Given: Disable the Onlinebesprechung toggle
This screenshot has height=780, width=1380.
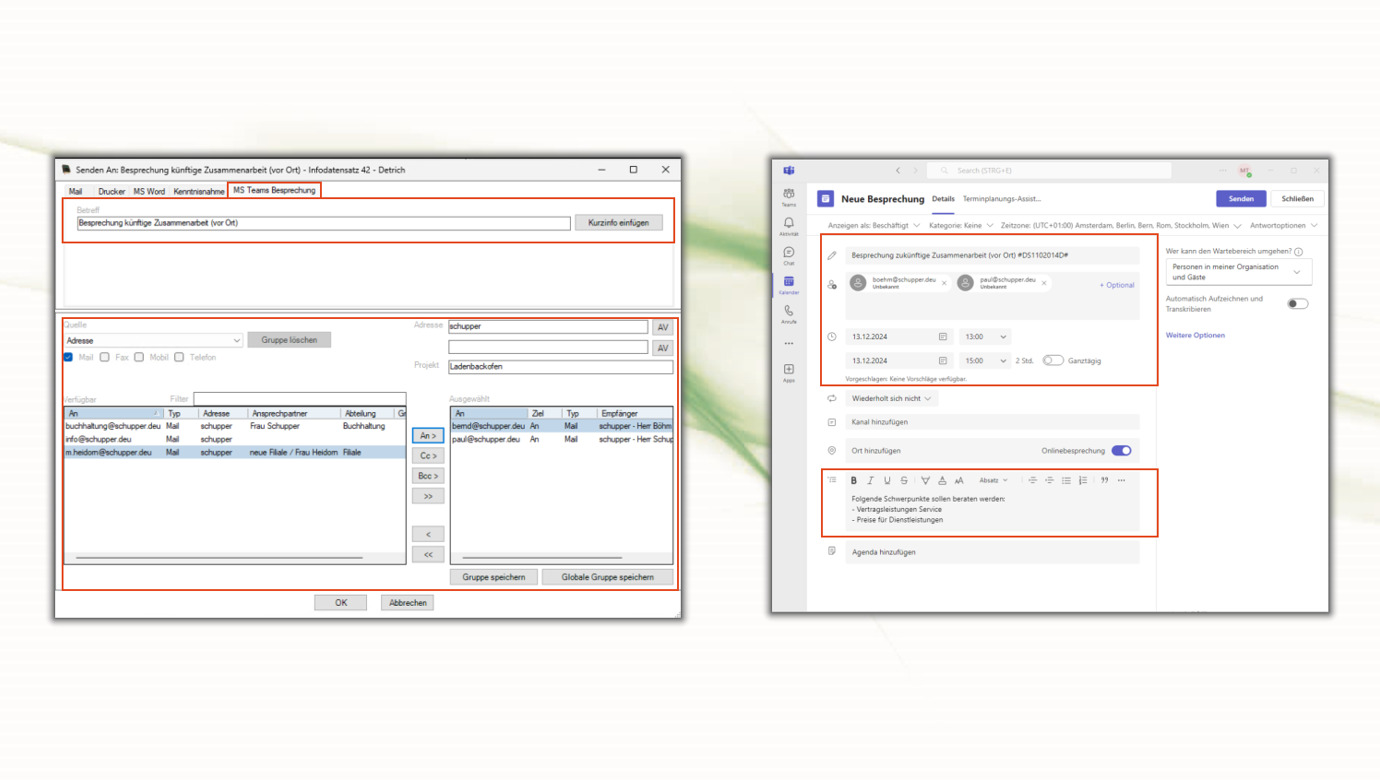Looking at the screenshot, I should pyautogui.click(x=1121, y=451).
